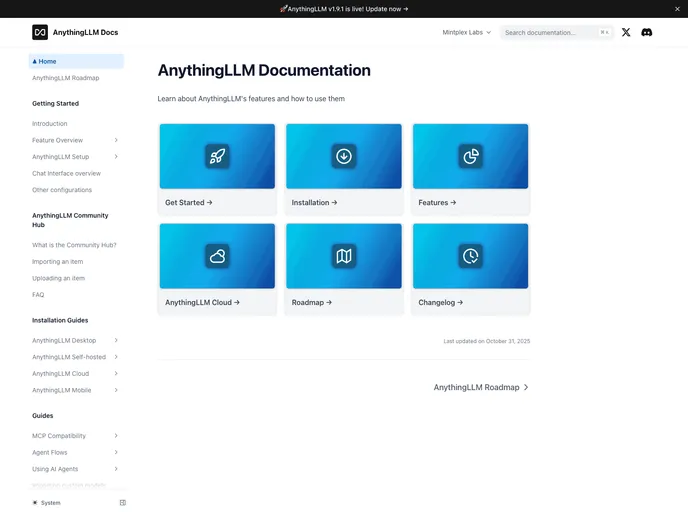This screenshot has height=512, width=688.
Task: Open FAQ in the sidebar
Action: 38,295
